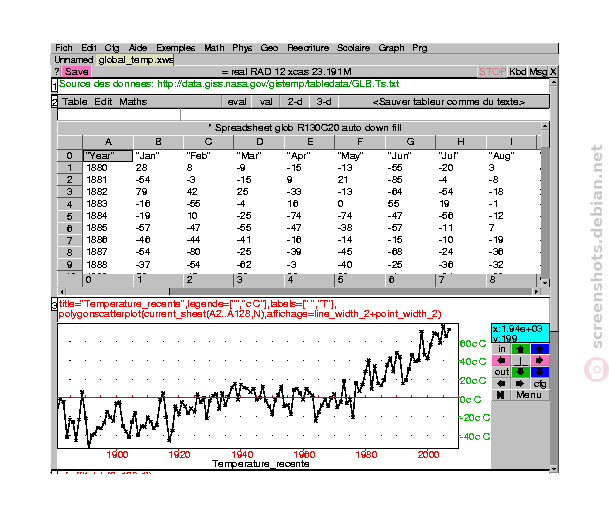
Task: Click the orthonormal axes icon button
Action: (520, 360)
